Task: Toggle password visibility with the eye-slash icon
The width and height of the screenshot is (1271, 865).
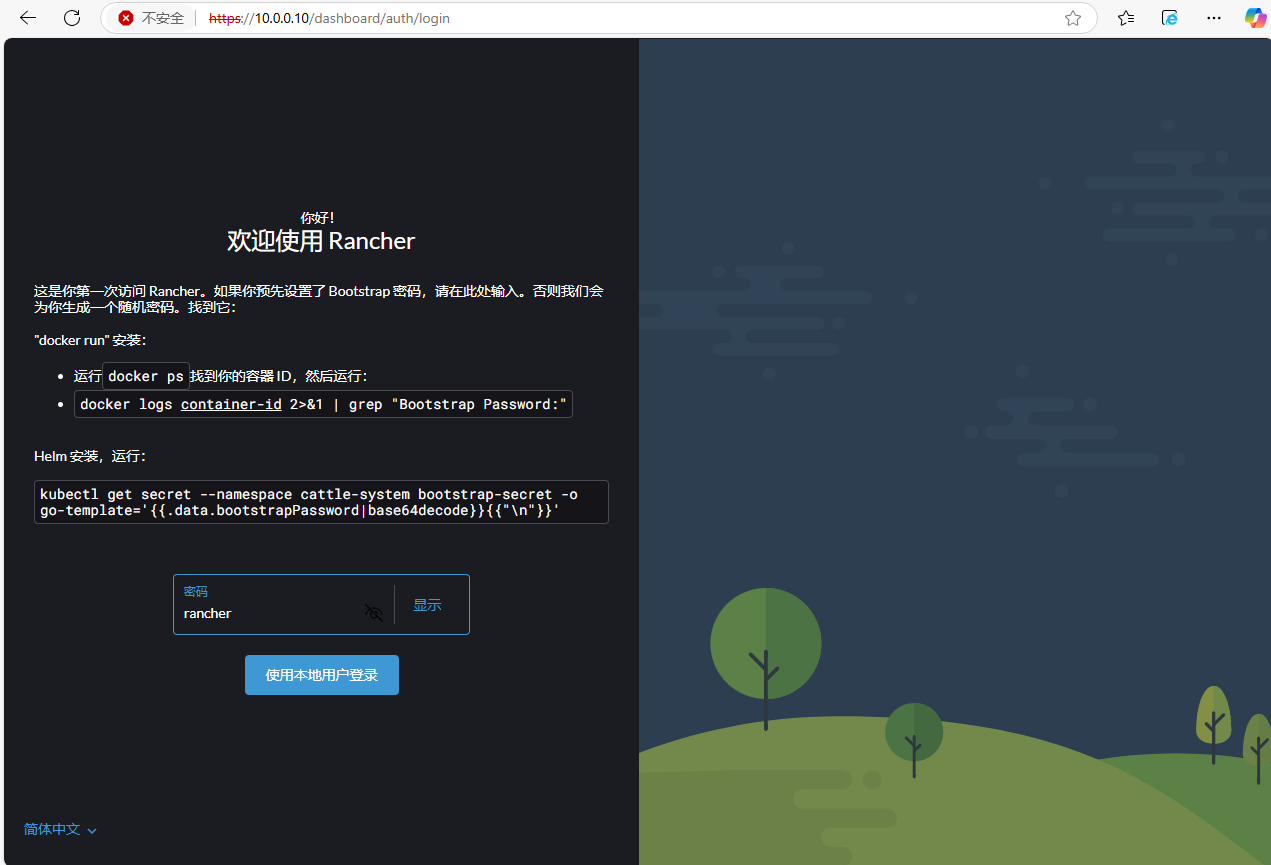Action: pos(374,612)
